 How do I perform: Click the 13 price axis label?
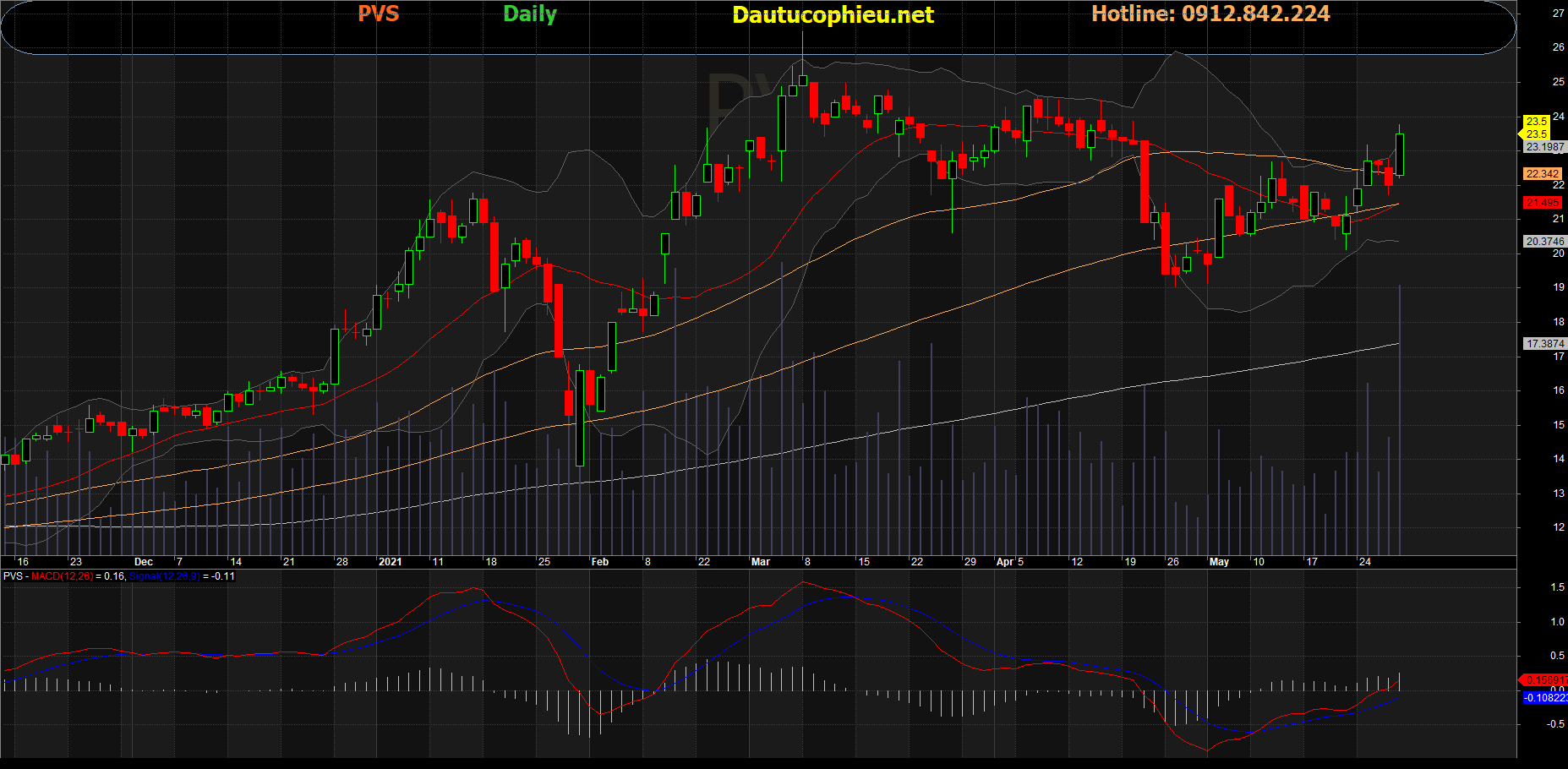point(1558,494)
